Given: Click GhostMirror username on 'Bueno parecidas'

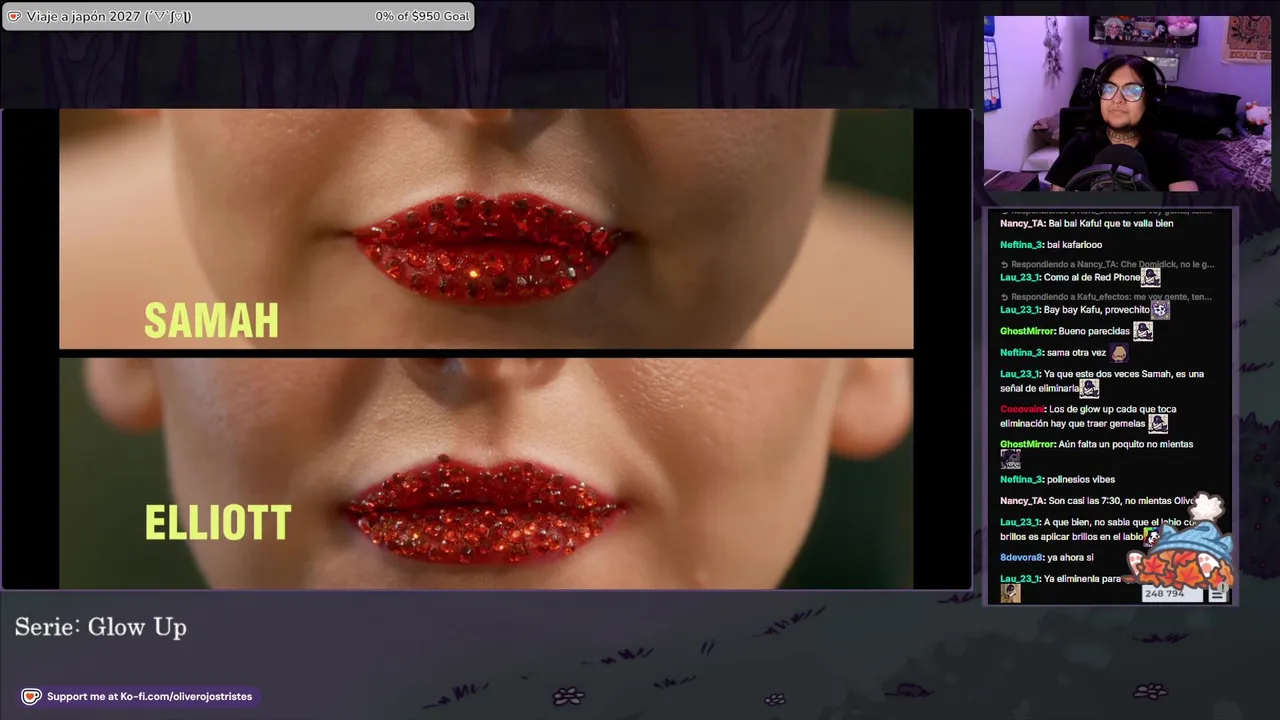Looking at the screenshot, I should point(1028,331).
